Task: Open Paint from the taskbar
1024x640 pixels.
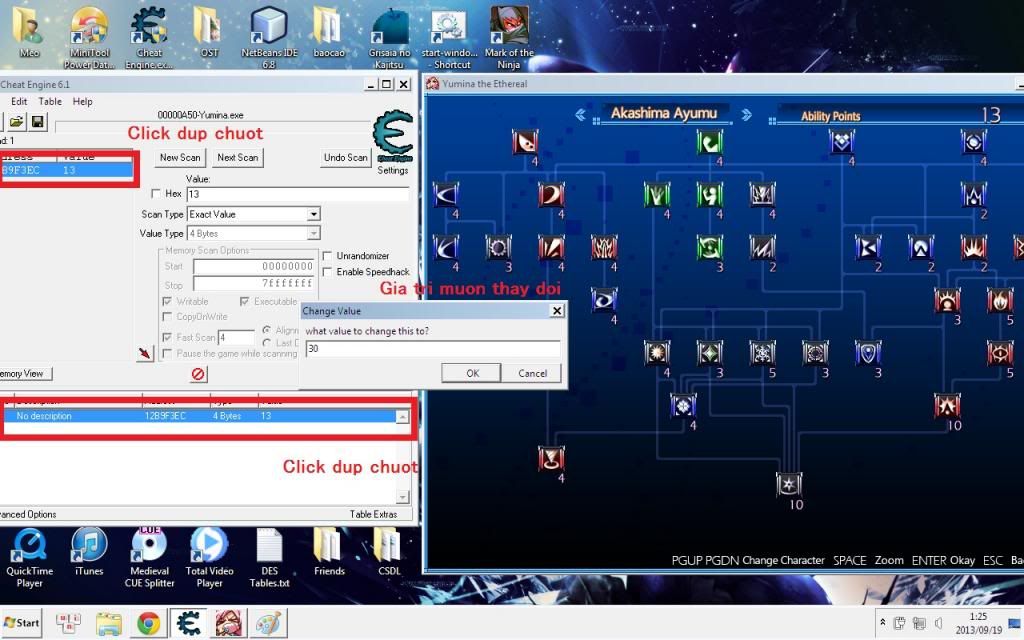Action: pyautogui.click(x=268, y=624)
